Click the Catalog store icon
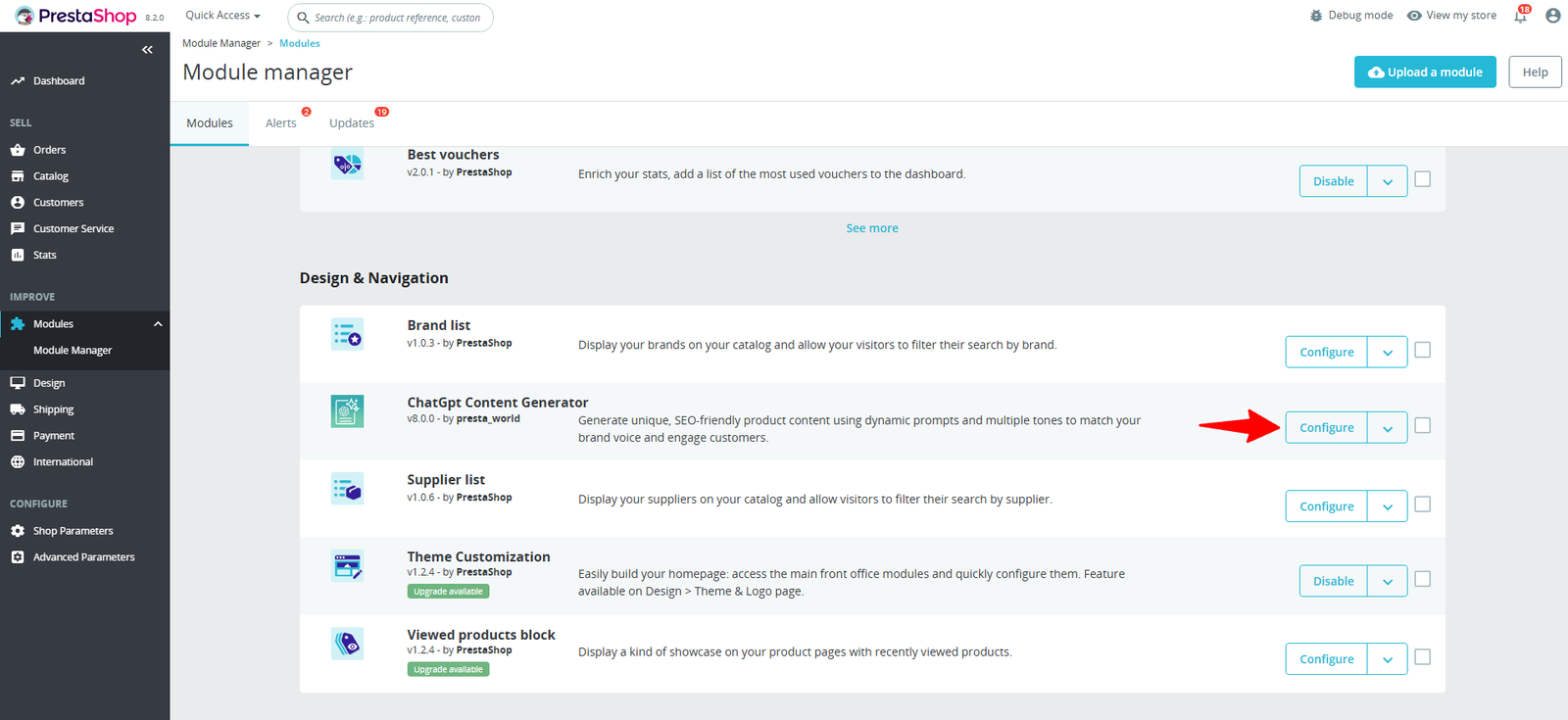This screenshot has width=1568, height=720. pyautogui.click(x=18, y=176)
